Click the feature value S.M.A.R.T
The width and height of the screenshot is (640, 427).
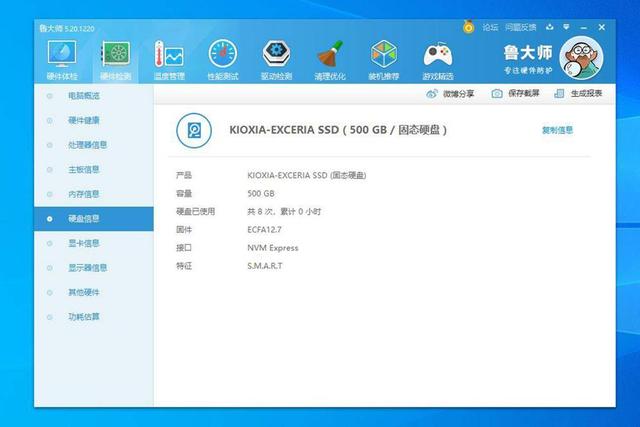click(264, 266)
